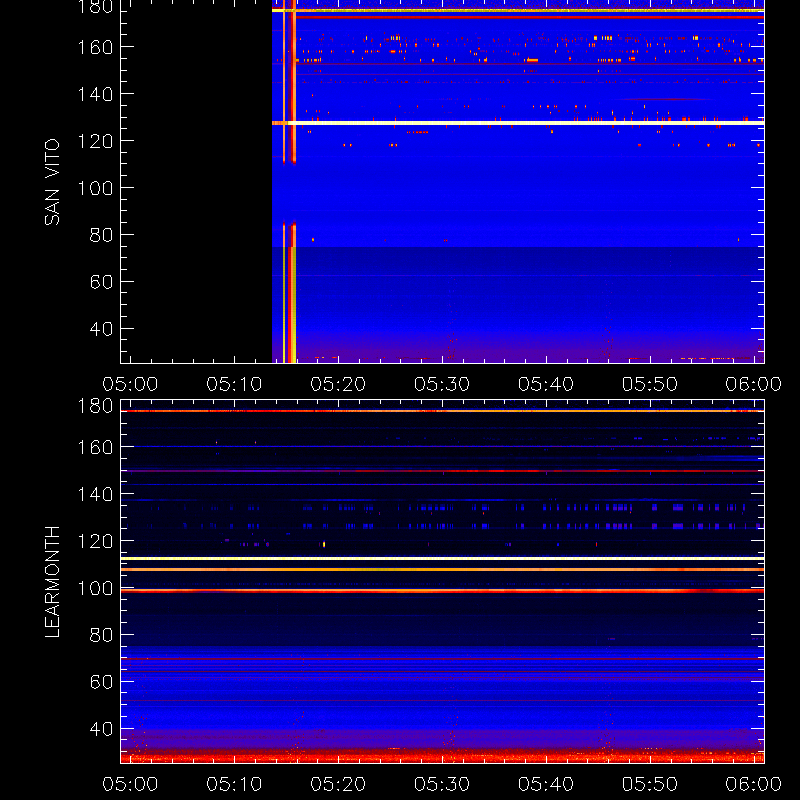The height and width of the screenshot is (800, 800).
Task: Choose Learmonth plot's 05:20 time label
Action: 338,784
